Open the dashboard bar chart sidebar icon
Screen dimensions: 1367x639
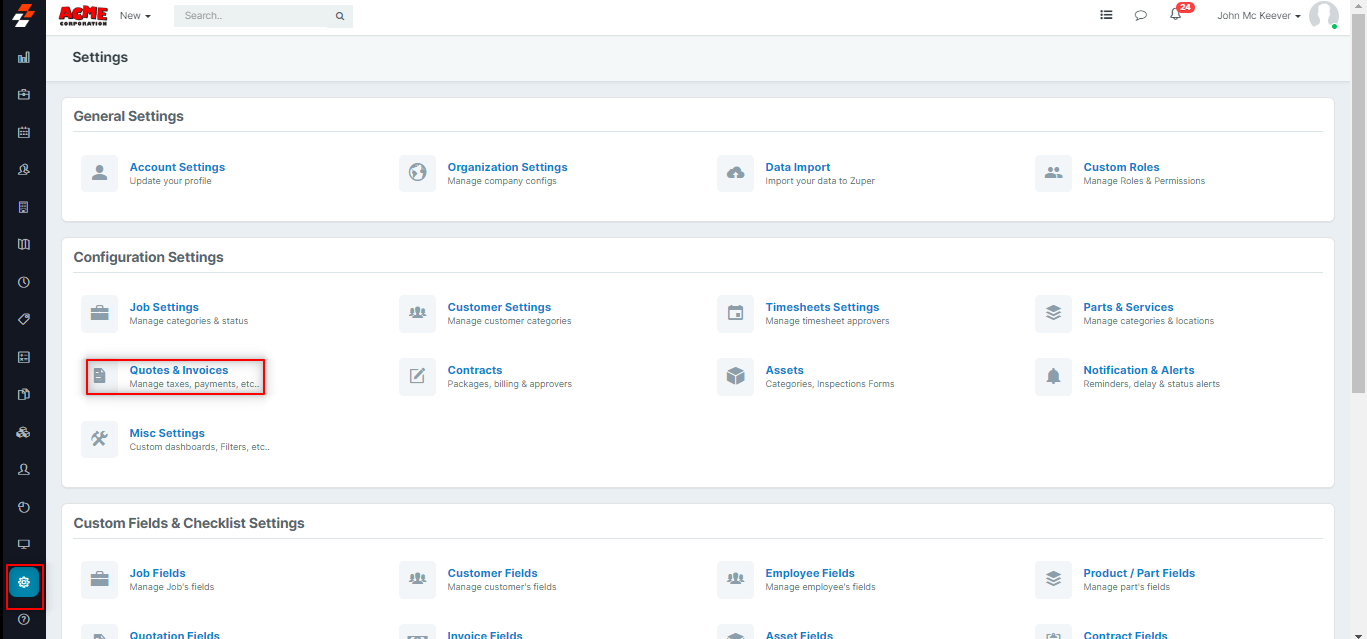pyautogui.click(x=24, y=58)
